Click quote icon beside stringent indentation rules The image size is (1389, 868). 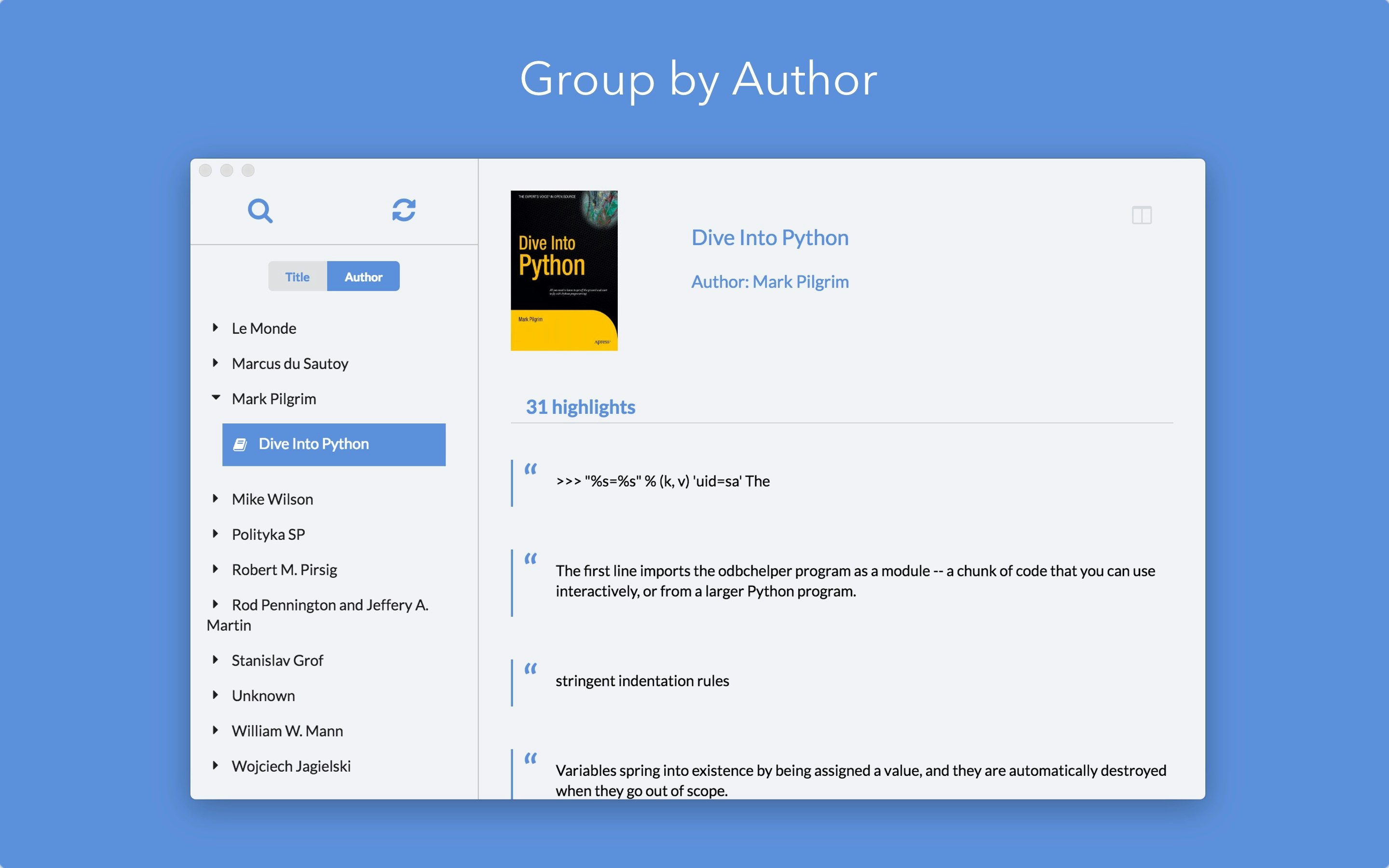(x=531, y=668)
